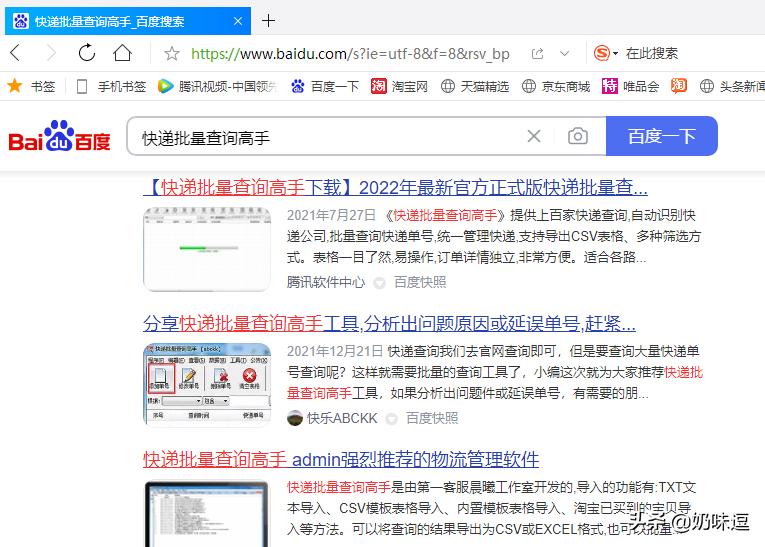
Task: Click the Baidu logo
Action: click(x=59, y=136)
